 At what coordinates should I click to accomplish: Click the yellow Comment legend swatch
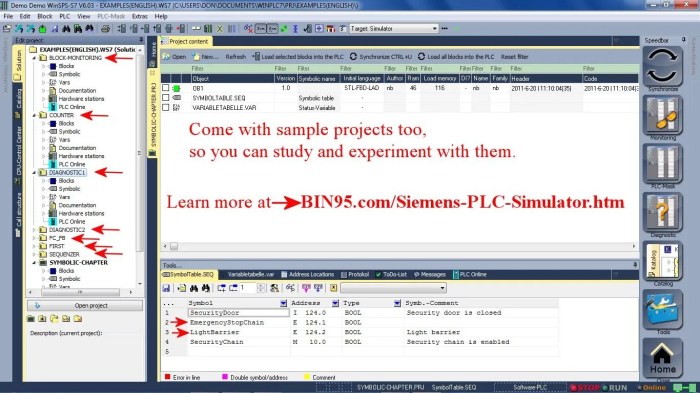(307, 377)
